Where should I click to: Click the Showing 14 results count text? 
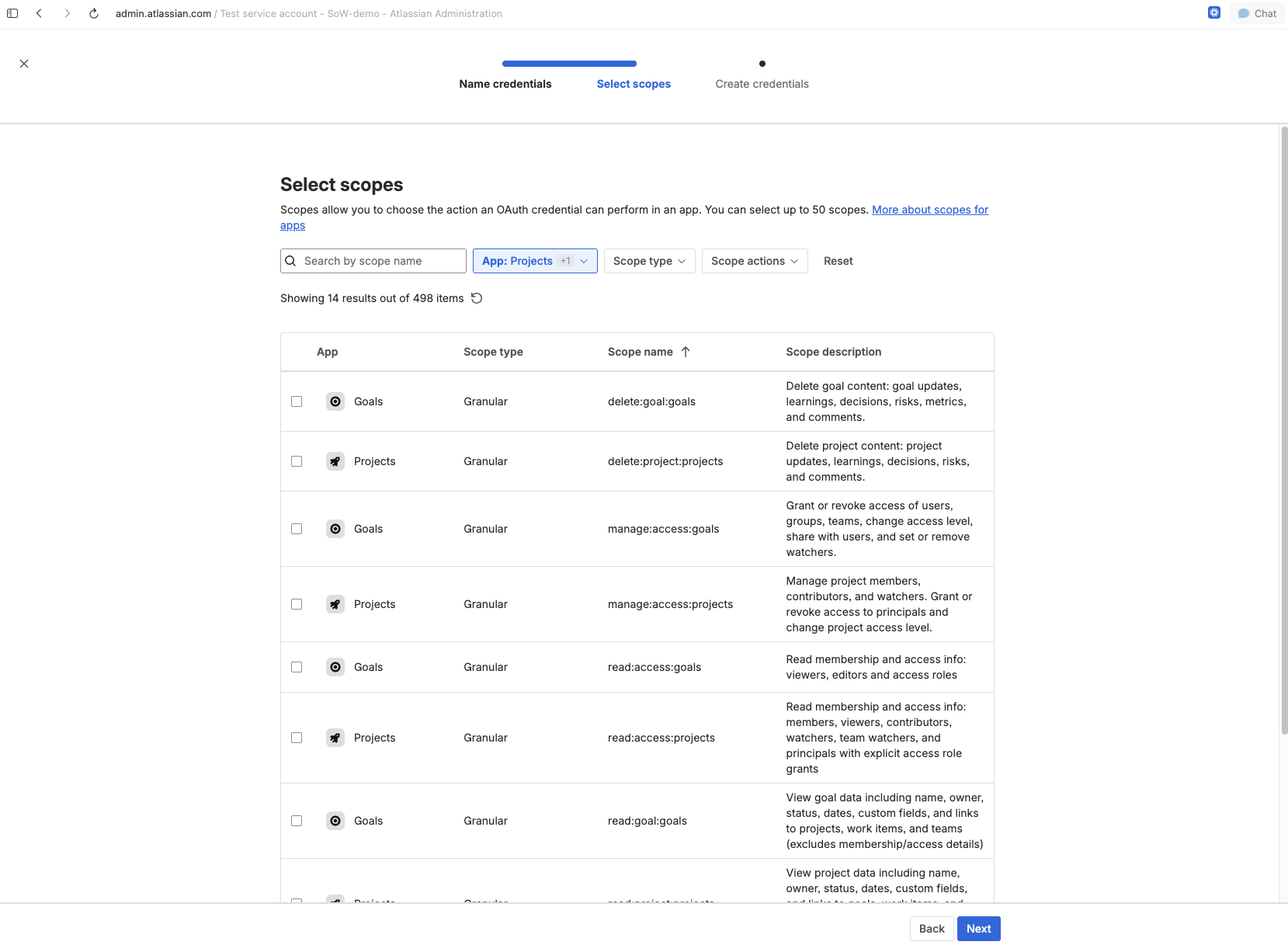click(x=372, y=298)
